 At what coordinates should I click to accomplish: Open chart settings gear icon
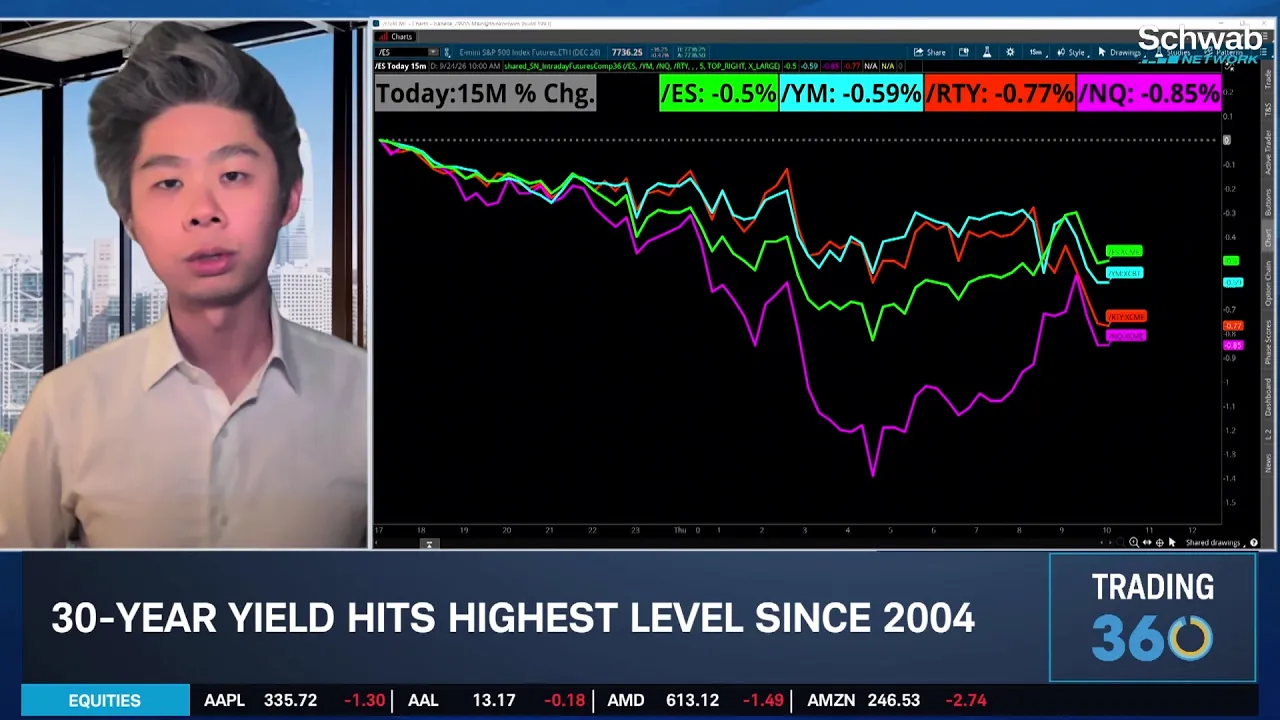1010,52
